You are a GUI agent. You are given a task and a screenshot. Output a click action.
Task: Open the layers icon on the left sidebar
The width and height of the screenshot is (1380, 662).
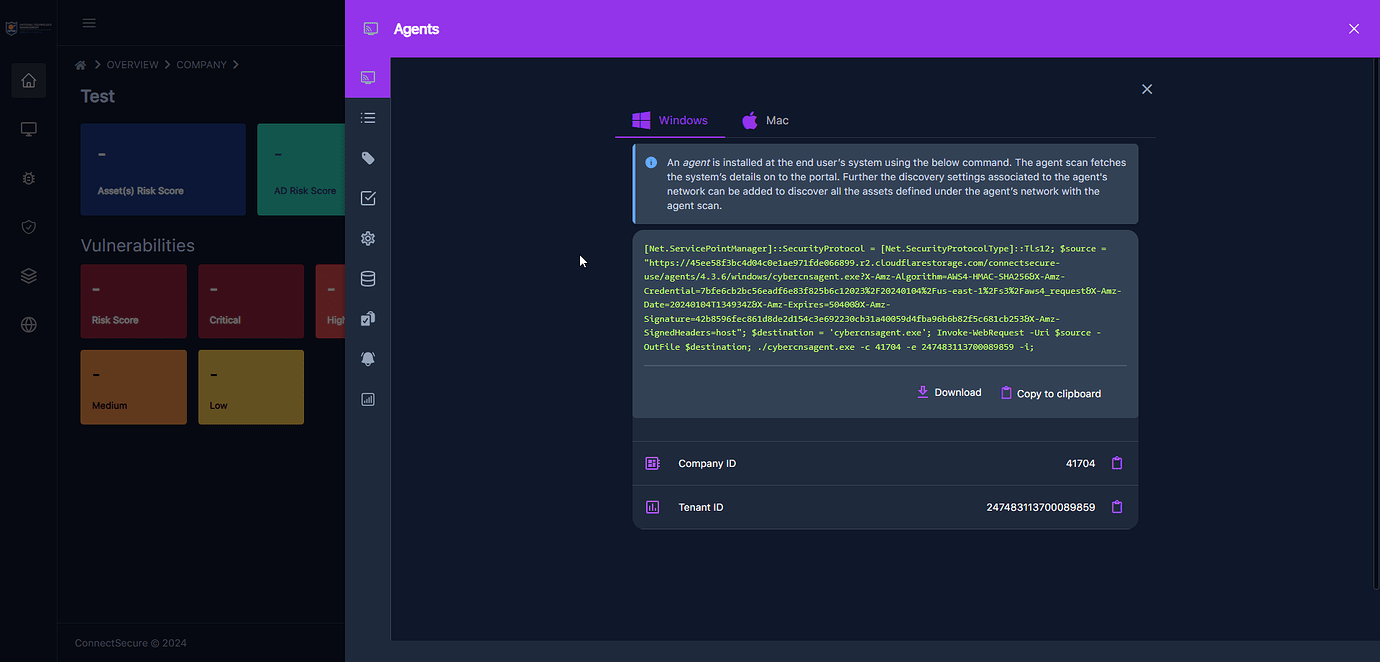[28, 275]
